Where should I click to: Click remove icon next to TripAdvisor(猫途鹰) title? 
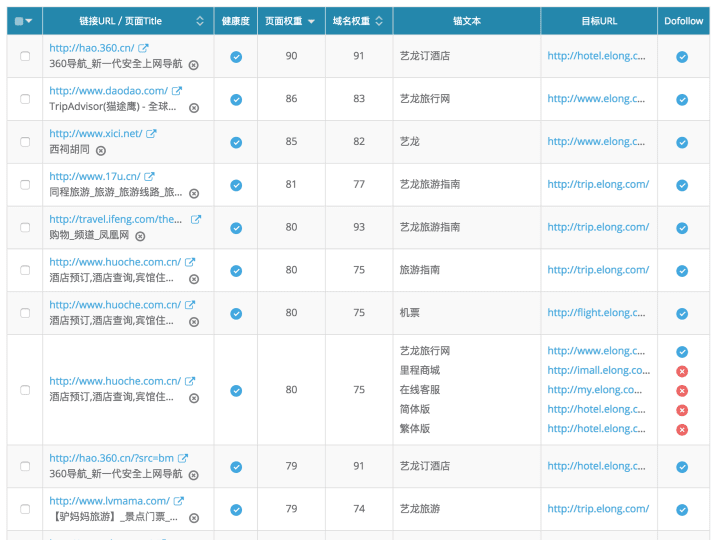194,108
